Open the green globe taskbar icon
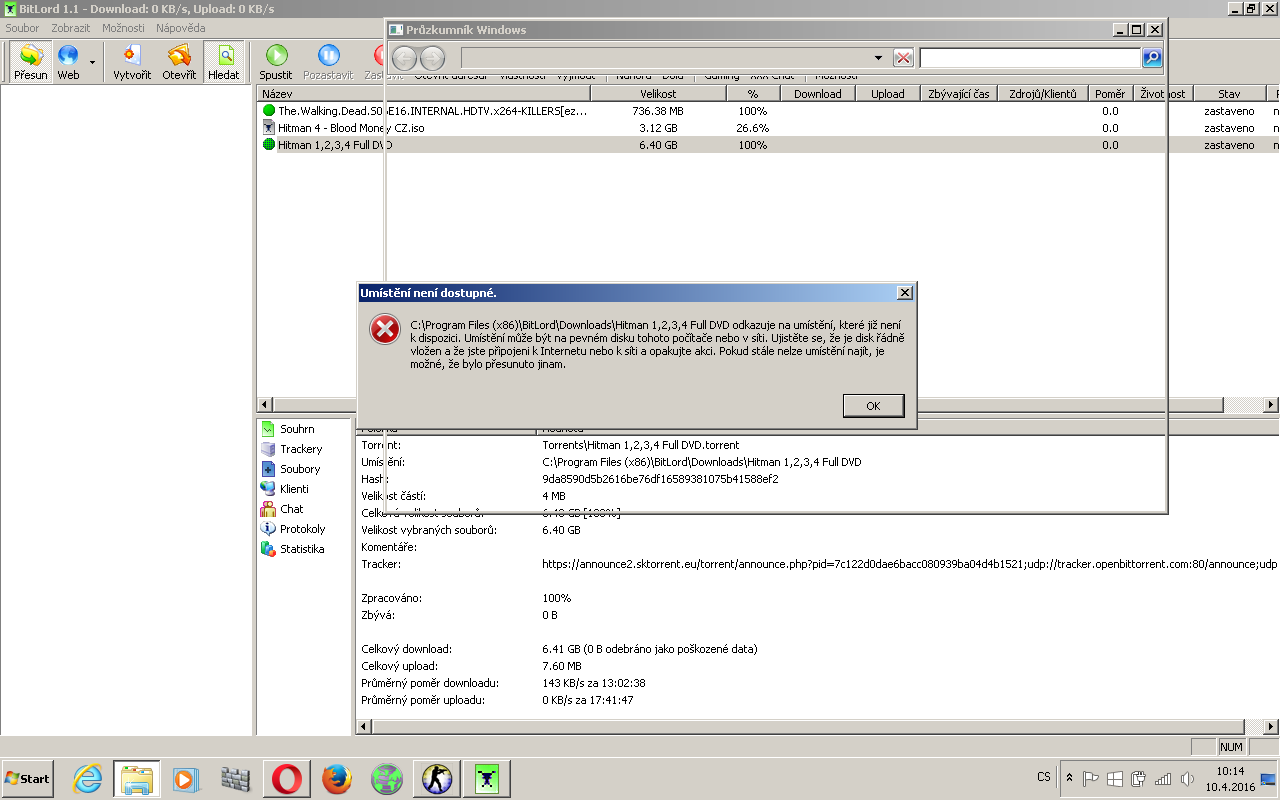Image resolution: width=1280 pixels, height=800 pixels. click(386, 778)
